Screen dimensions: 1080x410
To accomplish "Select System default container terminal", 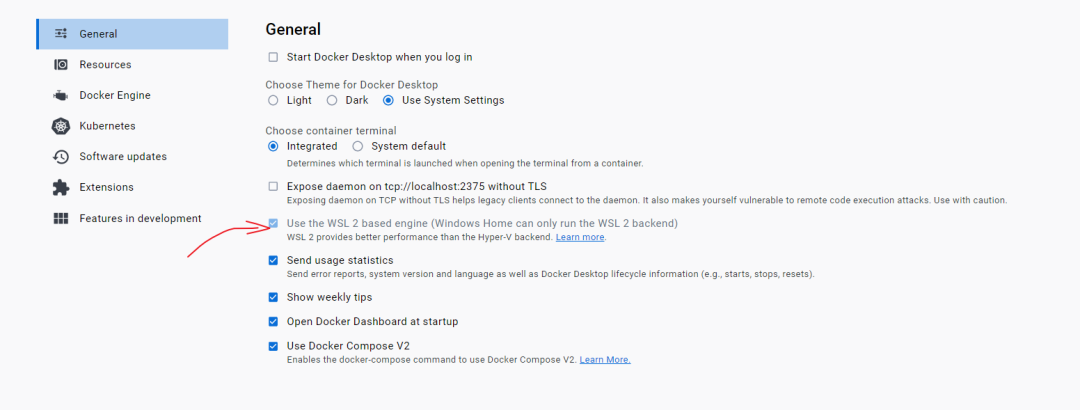I will pos(357,146).
